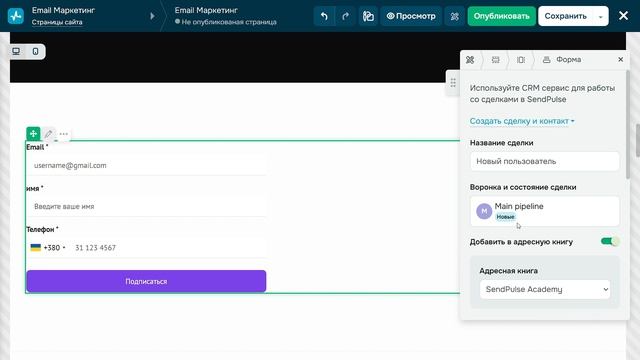Click the purple Подписаться button
Viewport: 640px width, 360px height.
(x=146, y=281)
